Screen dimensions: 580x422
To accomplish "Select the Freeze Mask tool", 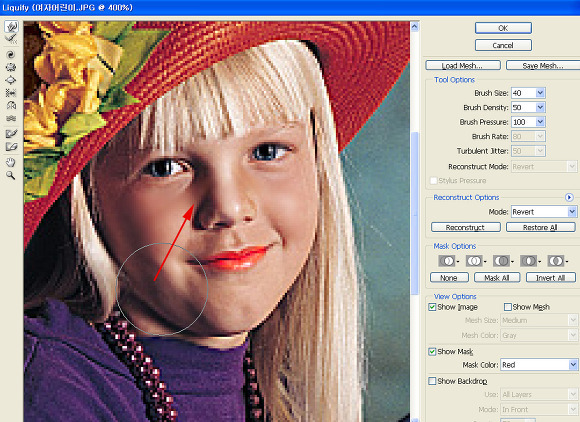I will [x=11, y=134].
